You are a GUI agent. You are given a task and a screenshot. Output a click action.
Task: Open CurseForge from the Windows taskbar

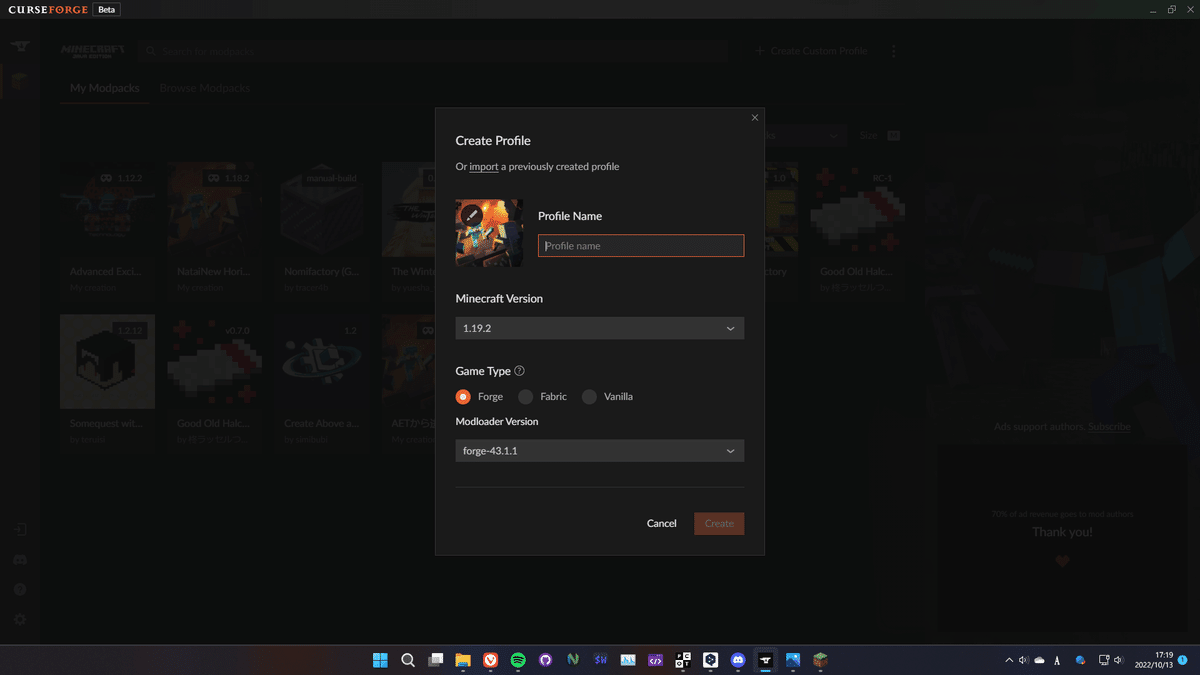(765, 660)
